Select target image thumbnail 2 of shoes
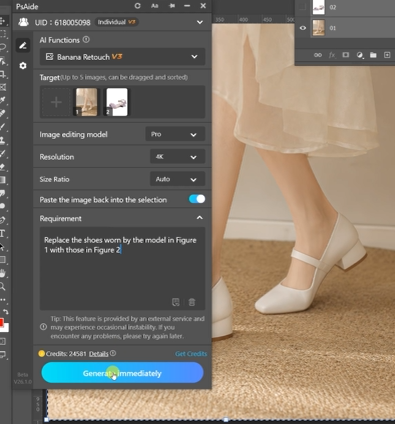 117,102
